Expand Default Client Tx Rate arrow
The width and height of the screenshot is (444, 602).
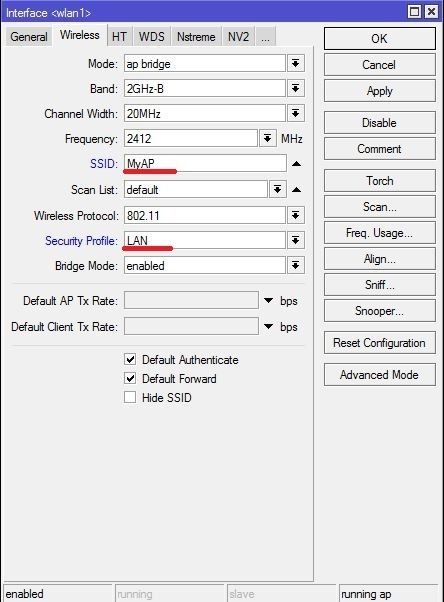pyautogui.click(x=268, y=327)
